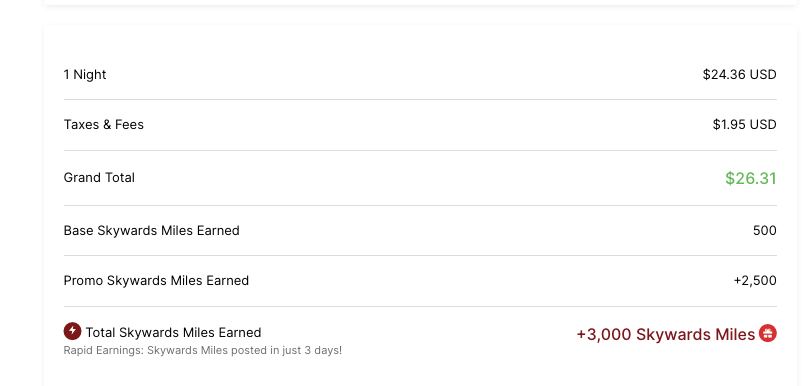The height and width of the screenshot is (386, 812).
Task: Click the red Emirates logo icon beside +3,000 Skywards Miles
Action: pos(767,333)
